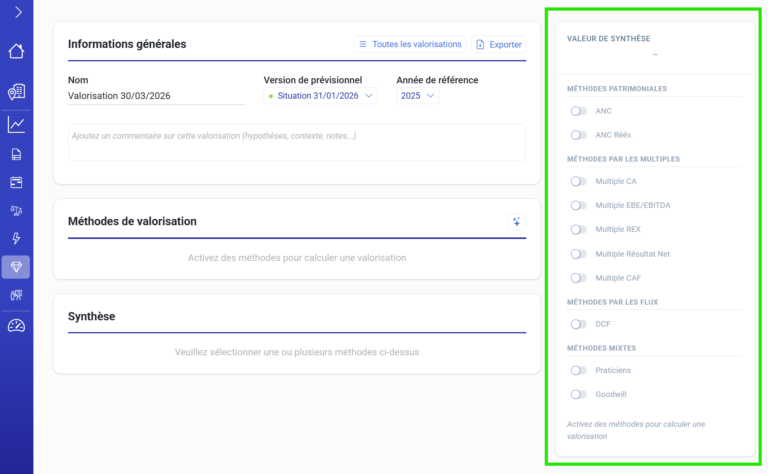The height and width of the screenshot is (474, 768).
Task: Turn on the DCF method switch
Action: [578, 324]
